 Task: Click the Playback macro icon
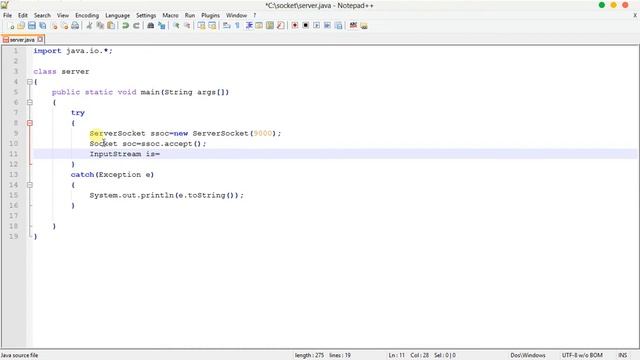pyautogui.click(x=316, y=26)
